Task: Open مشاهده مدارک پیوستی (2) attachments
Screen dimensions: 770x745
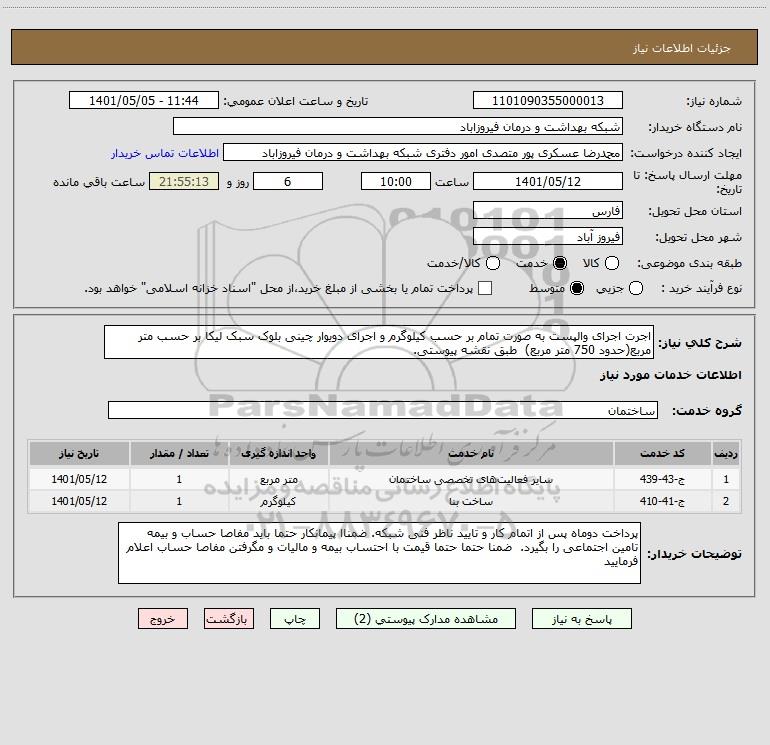Action: pyautogui.click(x=426, y=619)
